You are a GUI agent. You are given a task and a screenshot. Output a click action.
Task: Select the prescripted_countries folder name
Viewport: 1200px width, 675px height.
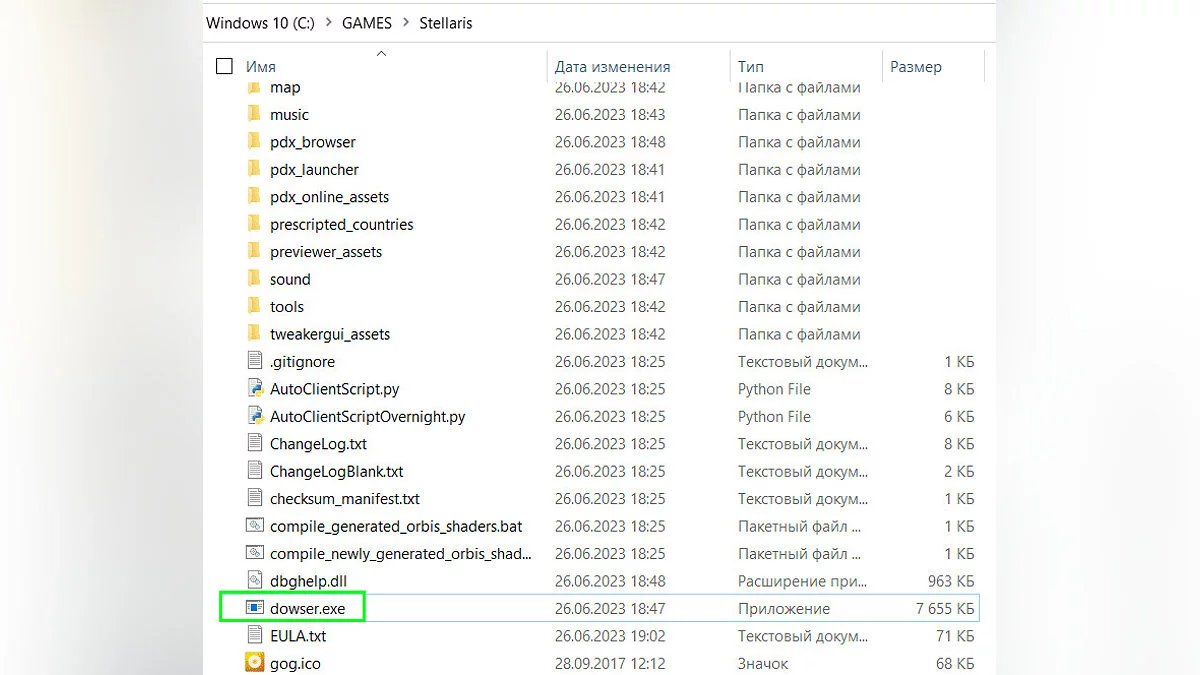[x=342, y=224]
